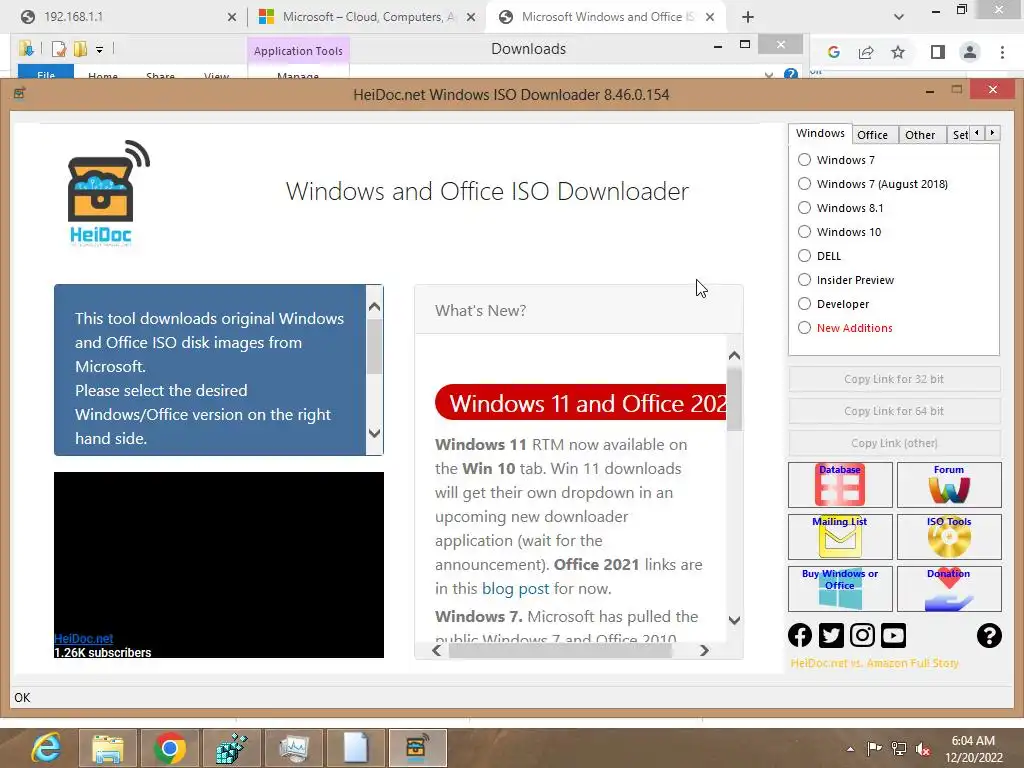Open HeiDoc.net vs. Amazon Full Story link
The height and width of the screenshot is (768, 1024).
click(874, 663)
